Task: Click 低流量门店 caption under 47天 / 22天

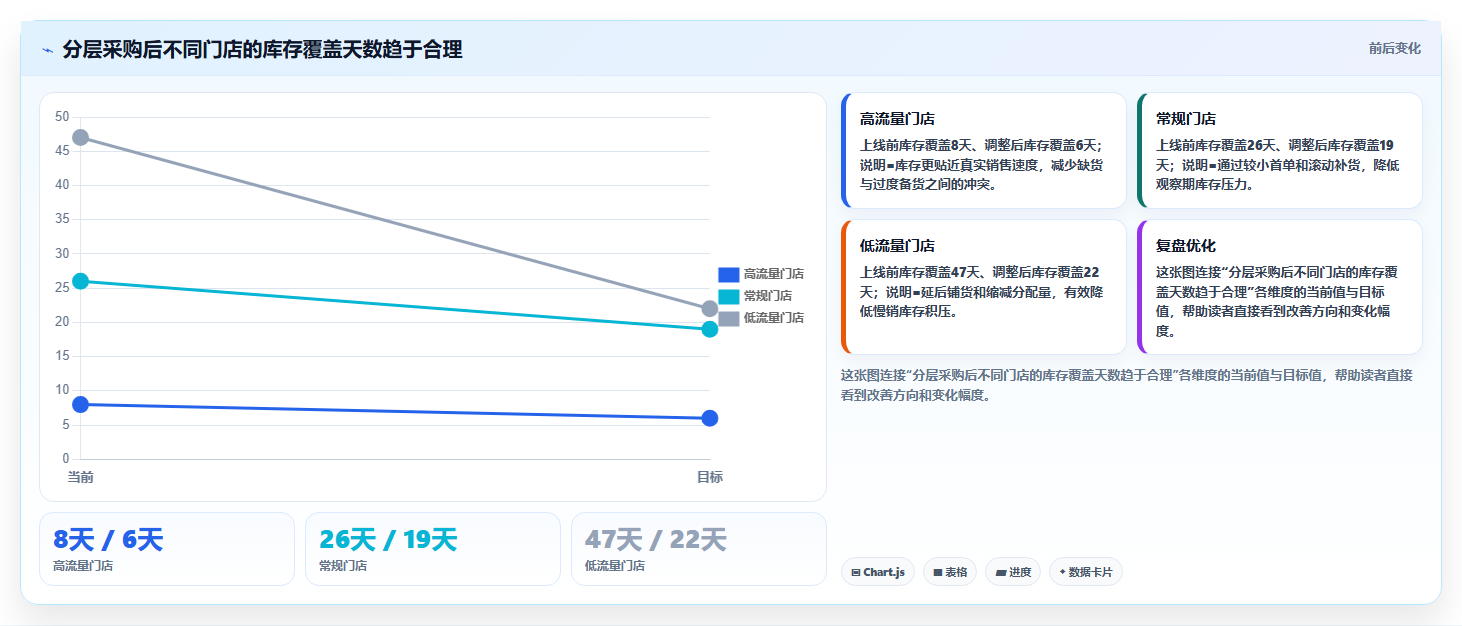Action: tap(615, 566)
